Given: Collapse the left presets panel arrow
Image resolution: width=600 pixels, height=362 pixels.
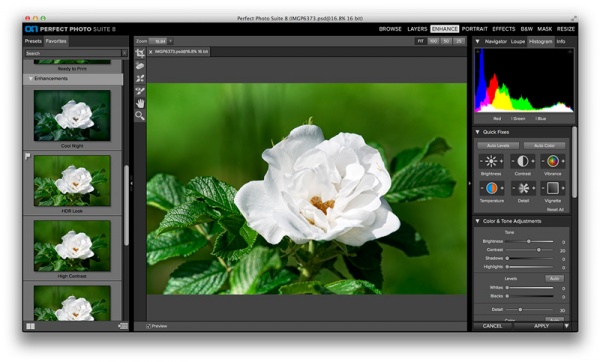Looking at the screenshot, I should coord(131,183).
